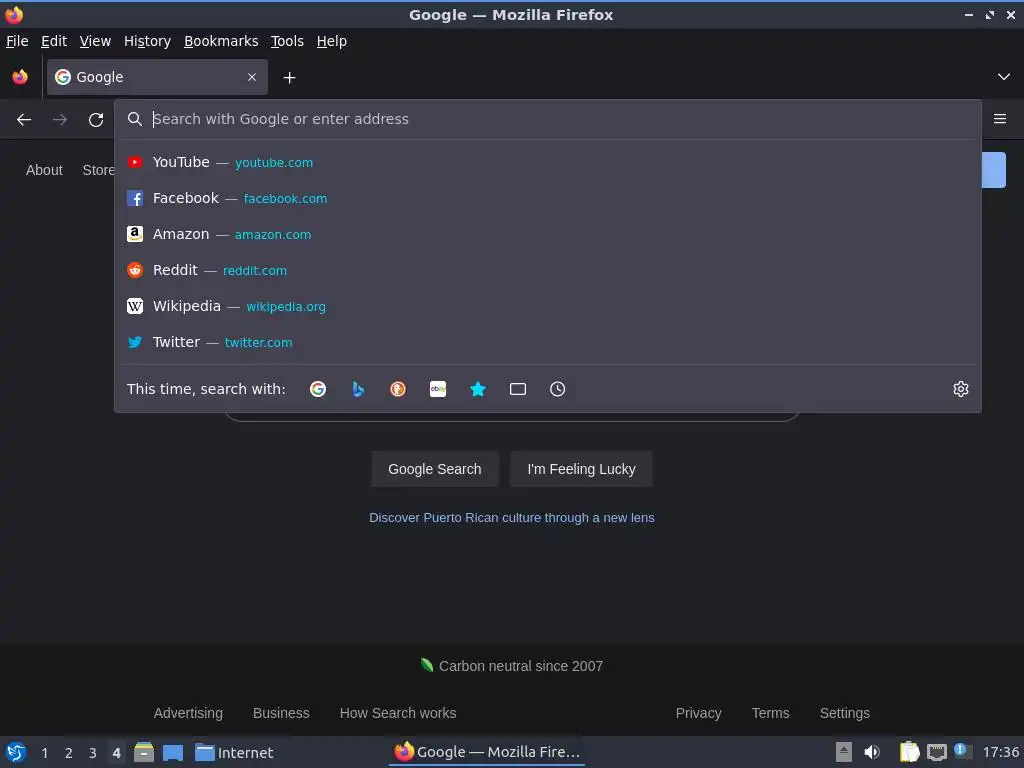Select the Amazon suggestion
Viewport: 1024px width, 768px height.
[x=548, y=234]
